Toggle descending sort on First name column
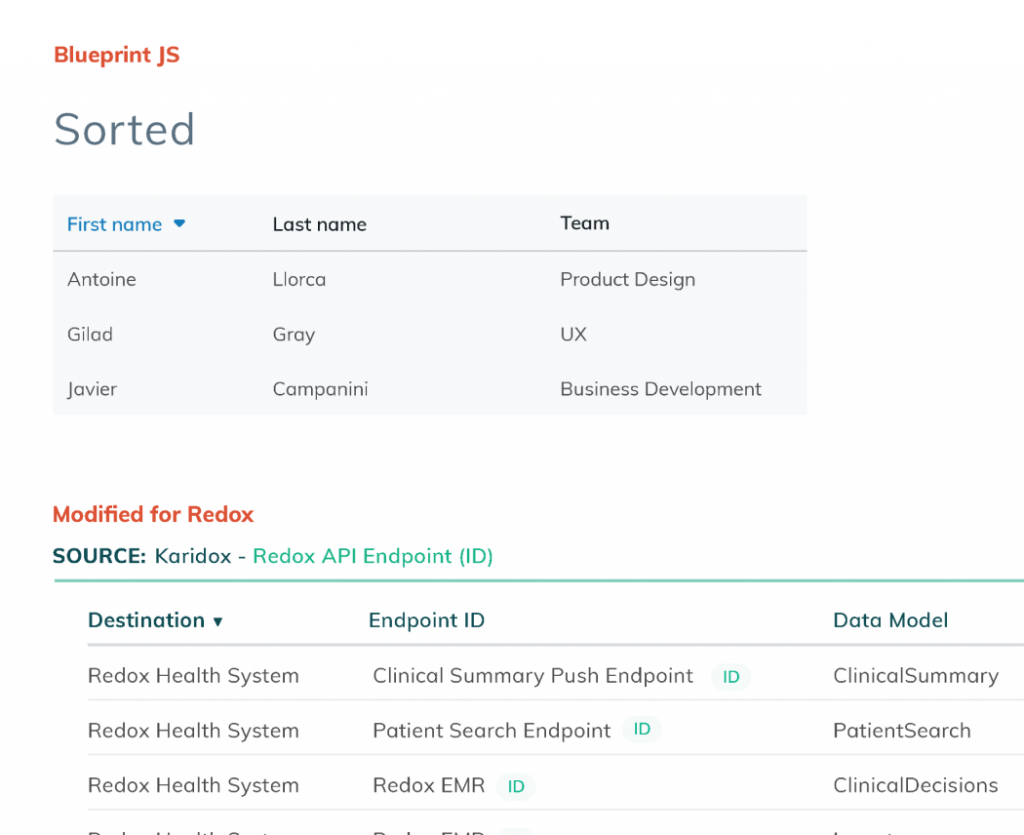The height and width of the screenshot is (835, 1024). point(179,224)
